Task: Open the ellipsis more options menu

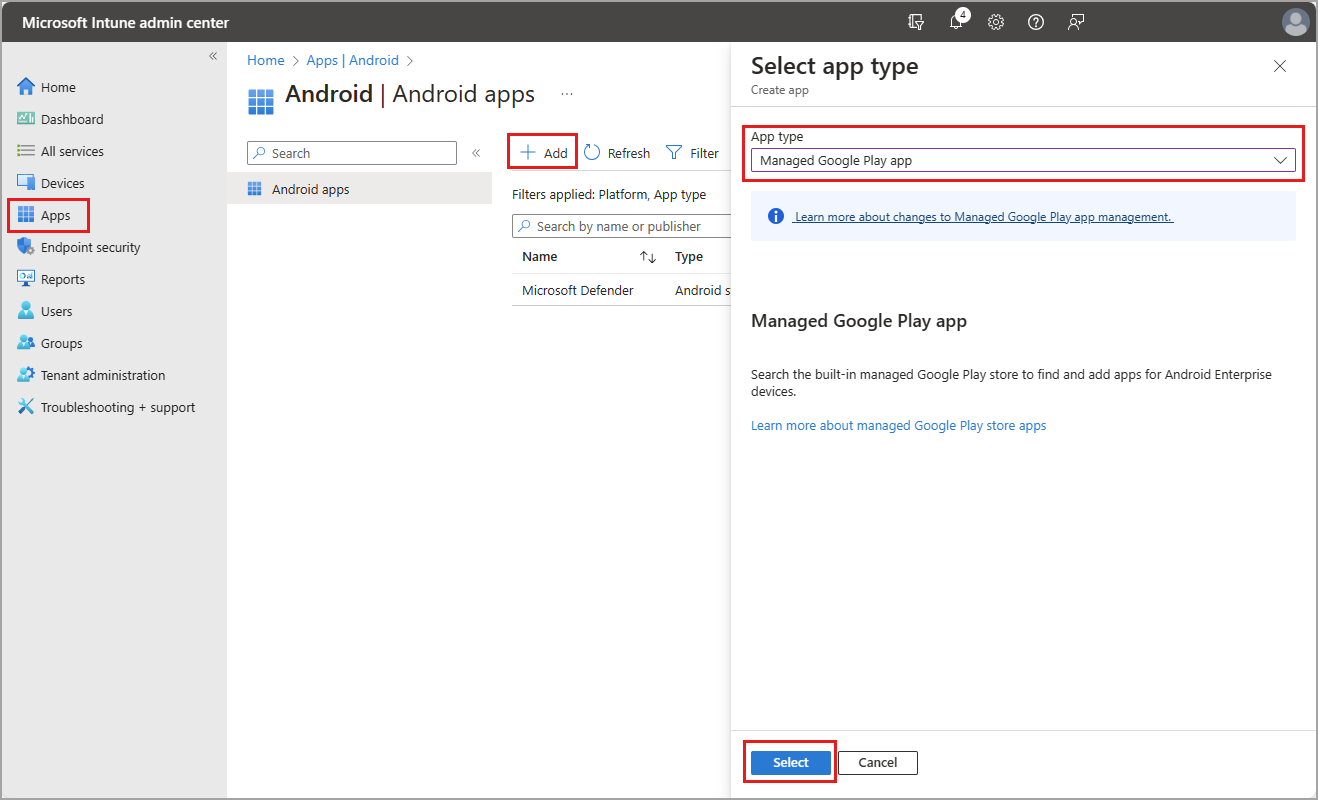Action: pos(567,93)
